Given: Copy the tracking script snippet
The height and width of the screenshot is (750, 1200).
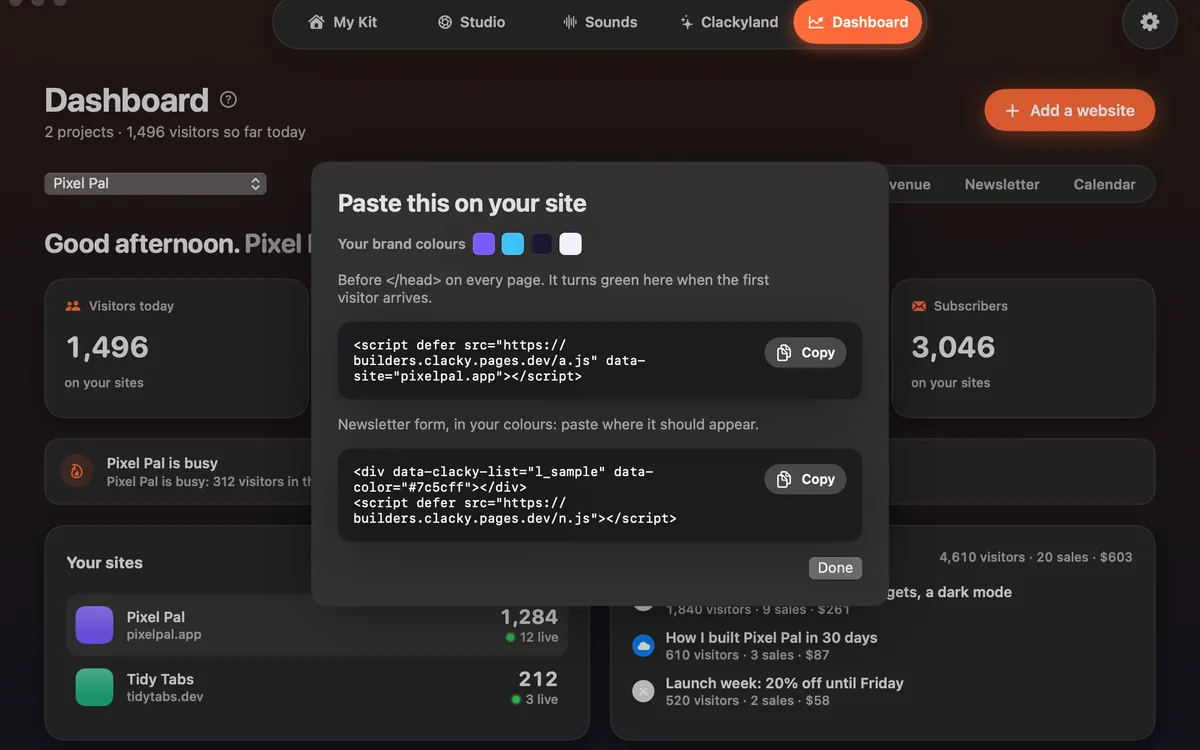Looking at the screenshot, I should [x=806, y=352].
